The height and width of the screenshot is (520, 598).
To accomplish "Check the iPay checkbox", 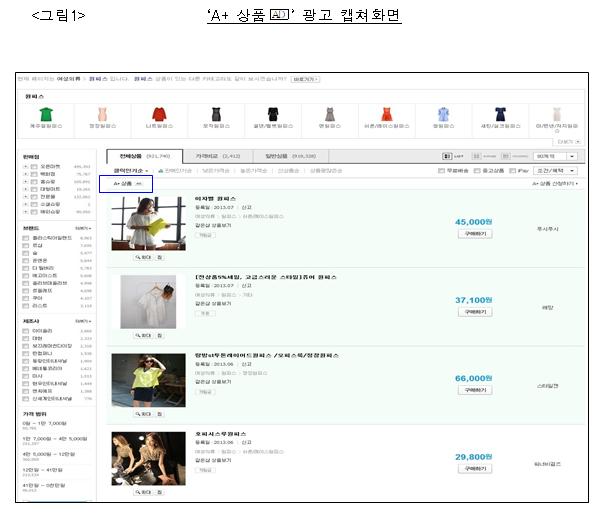I will [x=513, y=171].
